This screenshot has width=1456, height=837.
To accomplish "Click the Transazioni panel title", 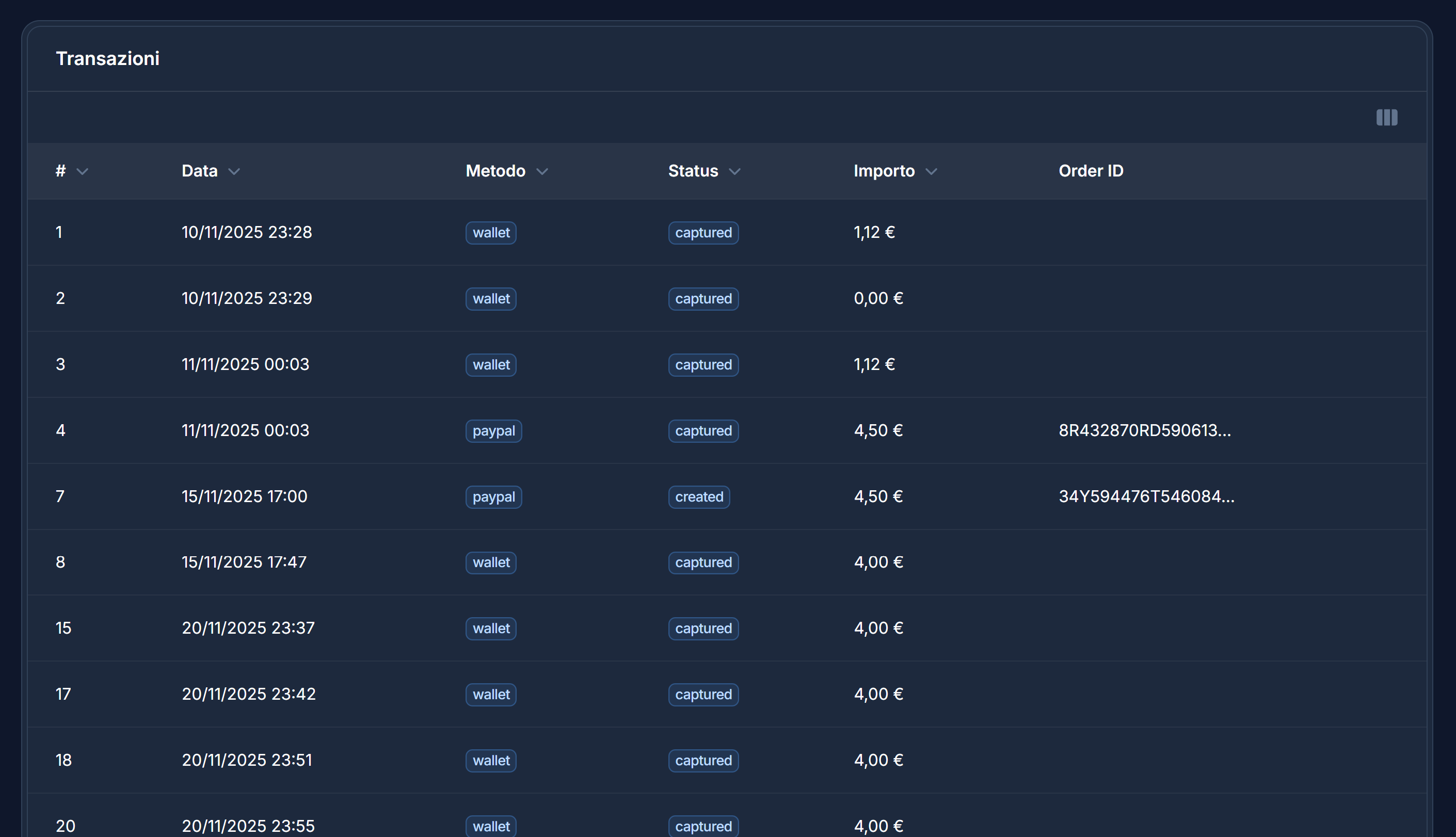I will click(x=107, y=58).
